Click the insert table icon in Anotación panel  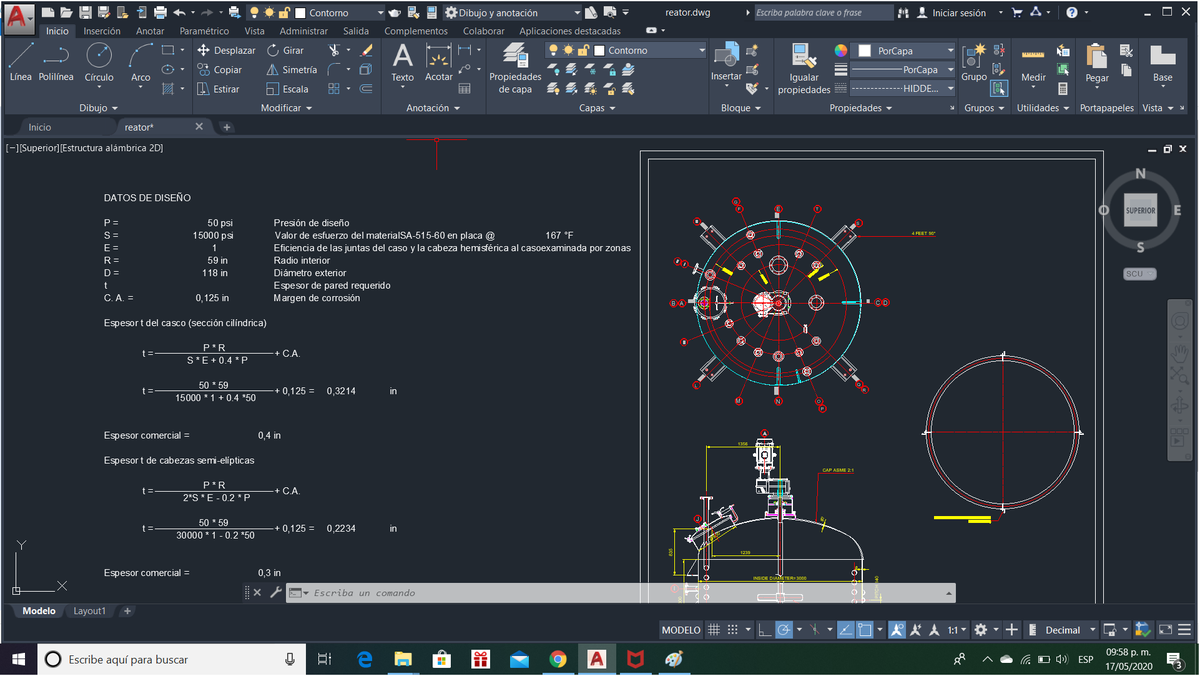pos(464,89)
